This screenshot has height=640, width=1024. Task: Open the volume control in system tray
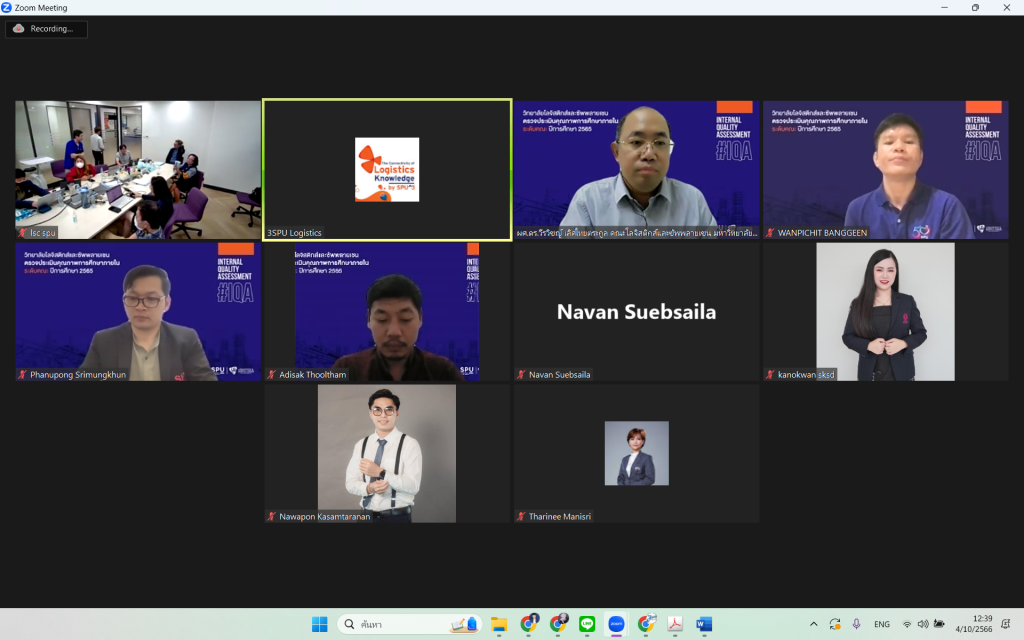(923, 624)
